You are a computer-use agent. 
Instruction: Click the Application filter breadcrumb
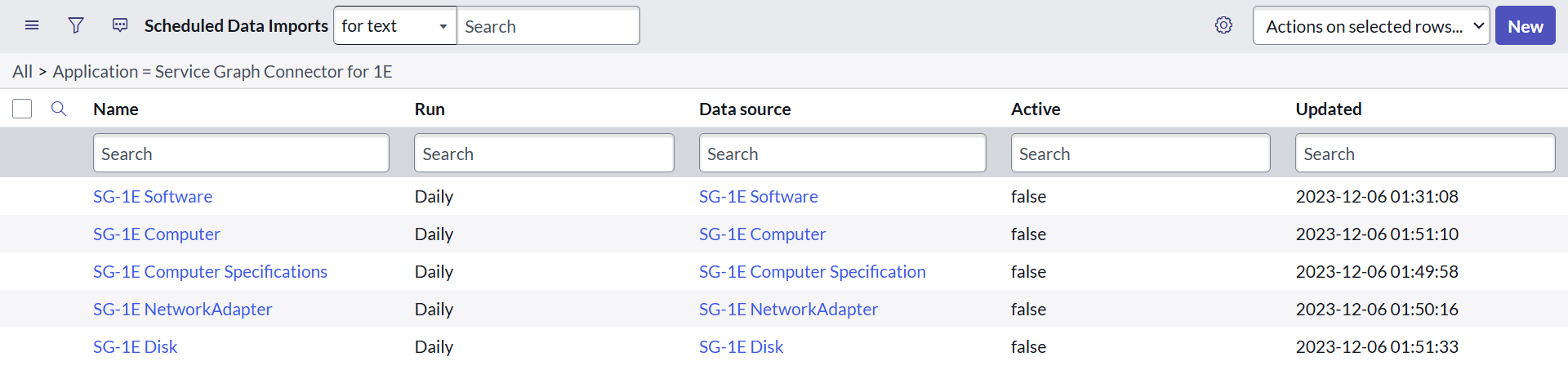(x=222, y=72)
